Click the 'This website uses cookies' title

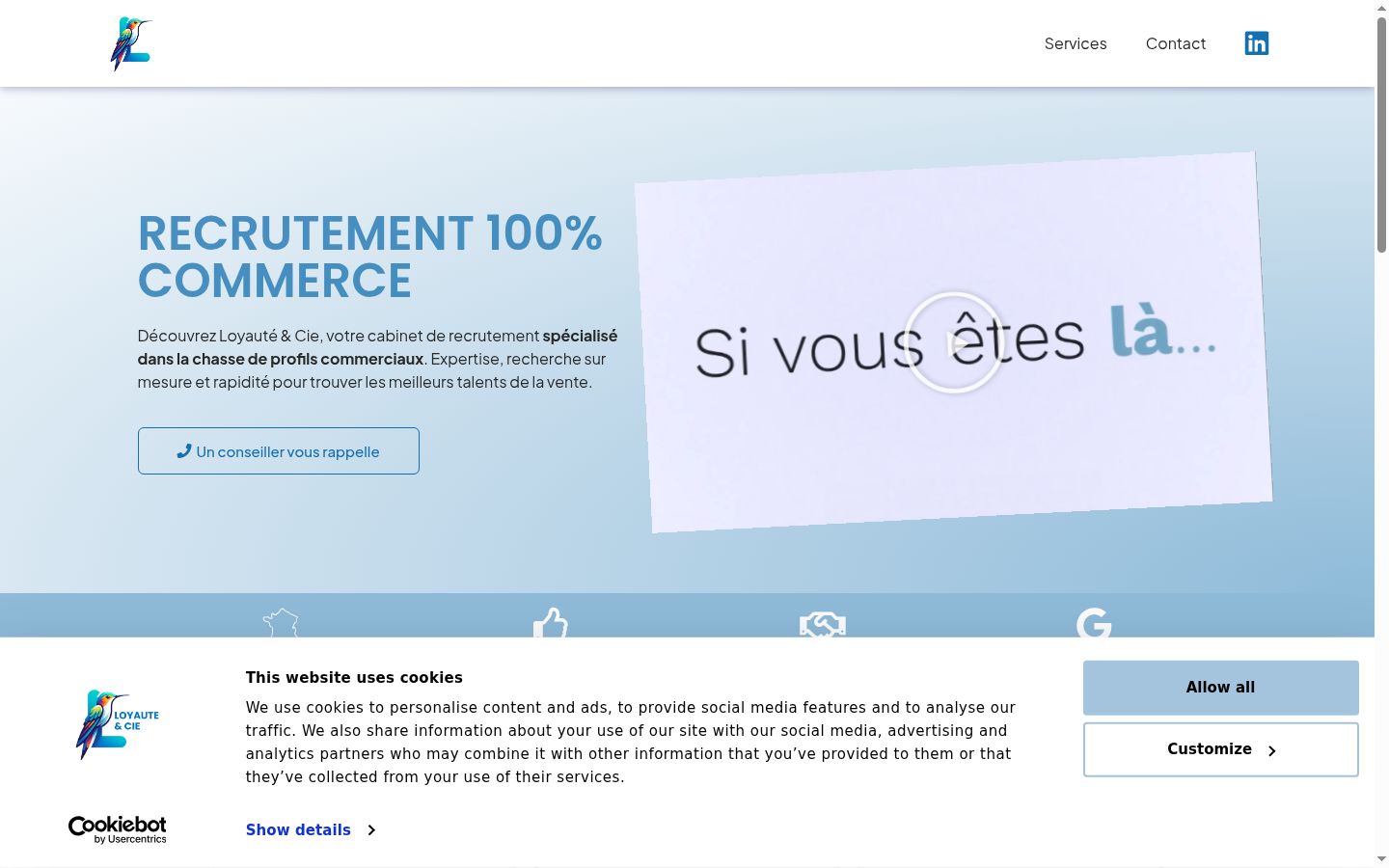tap(354, 677)
